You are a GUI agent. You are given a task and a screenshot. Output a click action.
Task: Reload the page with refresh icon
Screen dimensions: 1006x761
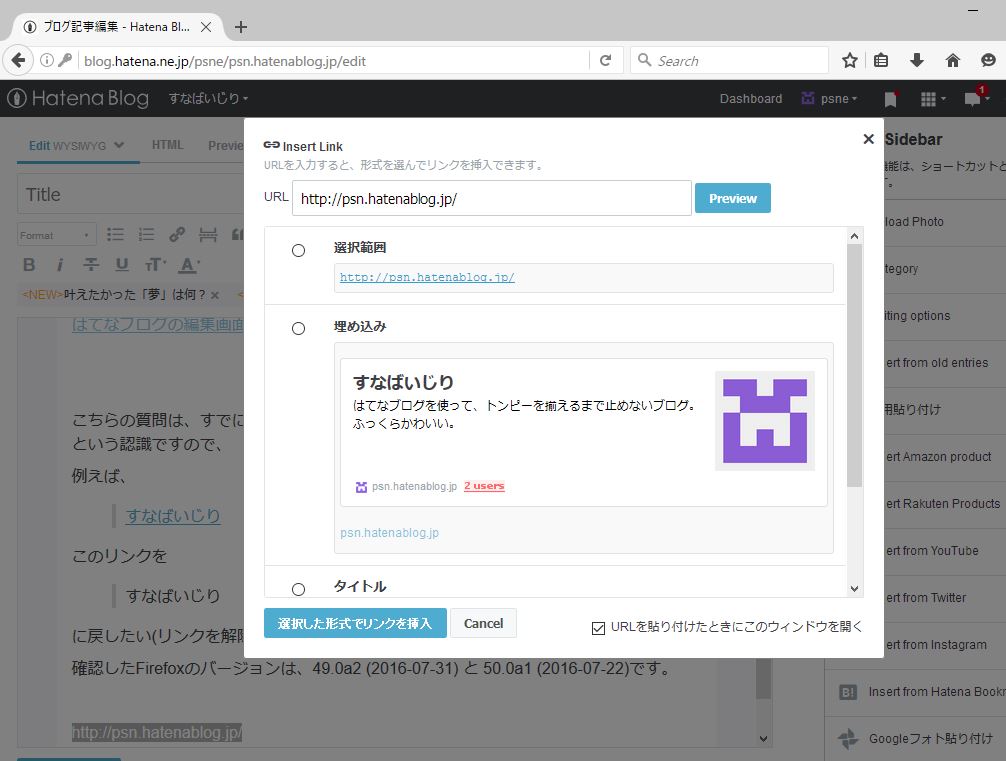pos(605,60)
